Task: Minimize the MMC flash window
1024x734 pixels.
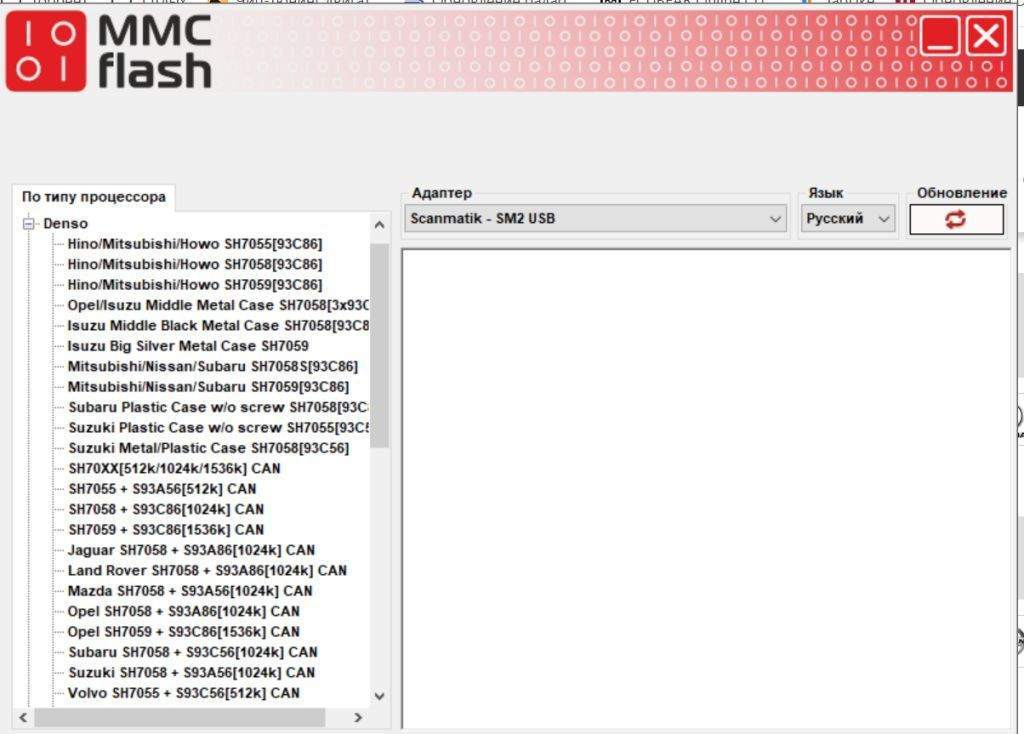Action: tap(940, 37)
